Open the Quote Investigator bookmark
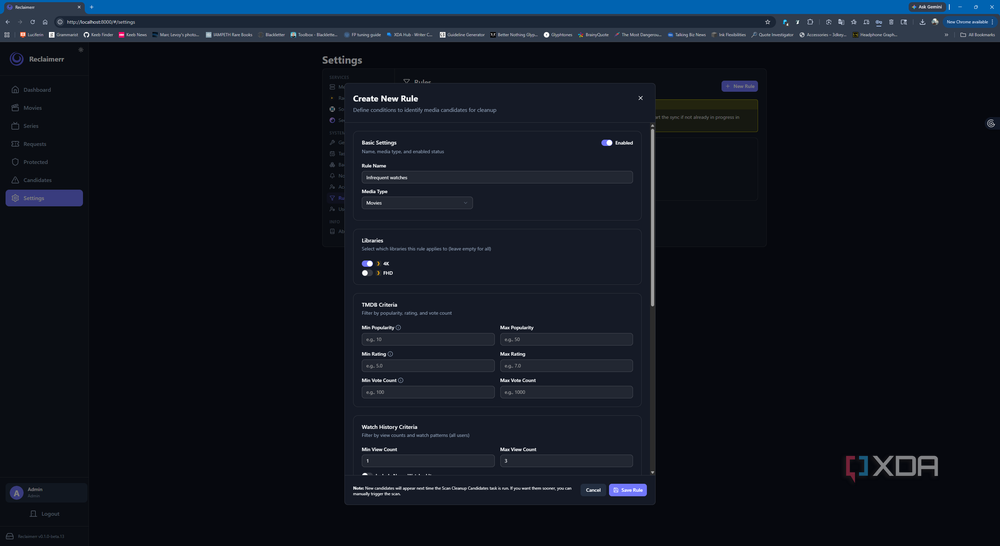The width and height of the screenshot is (1000, 546). coord(772,34)
